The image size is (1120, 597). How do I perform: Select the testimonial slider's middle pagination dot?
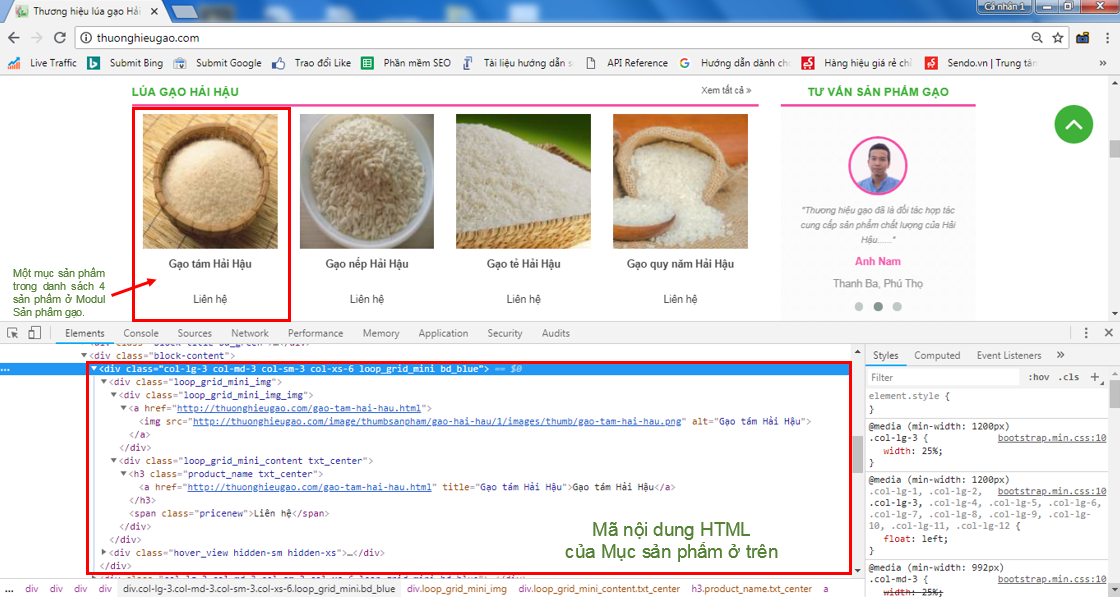(878, 306)
